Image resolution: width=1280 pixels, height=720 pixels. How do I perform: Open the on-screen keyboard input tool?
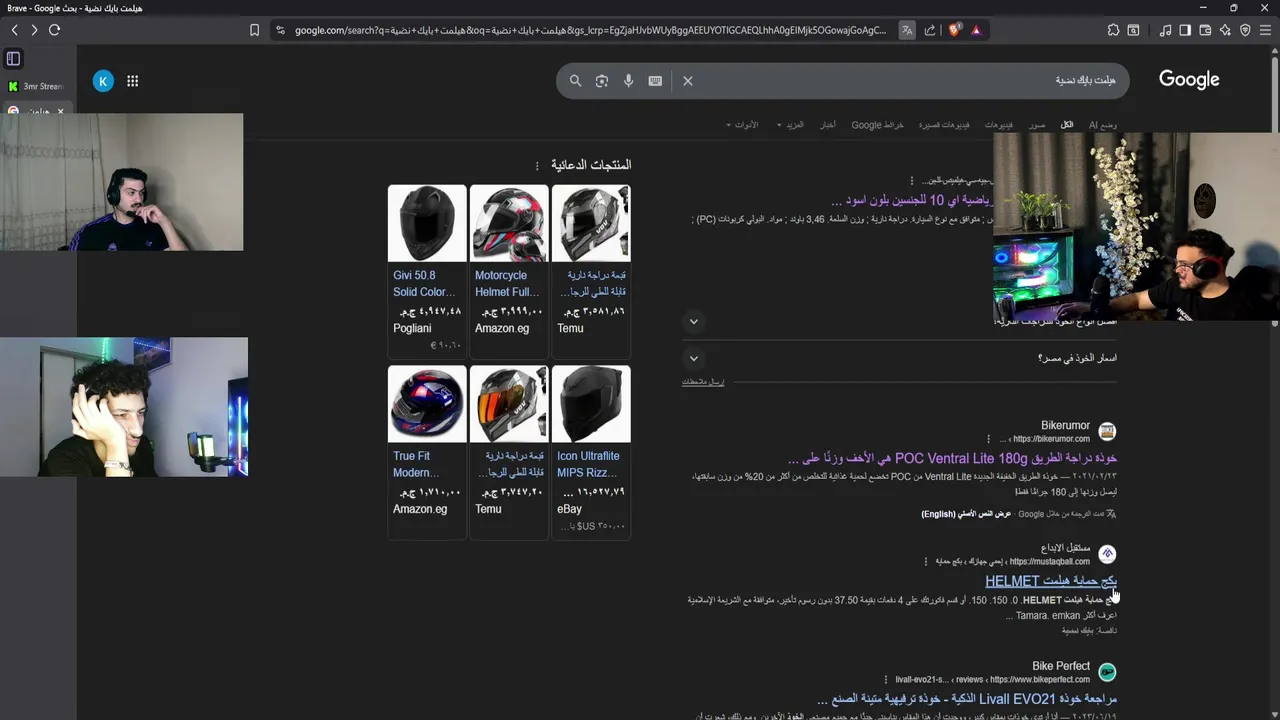coord(655,81)
